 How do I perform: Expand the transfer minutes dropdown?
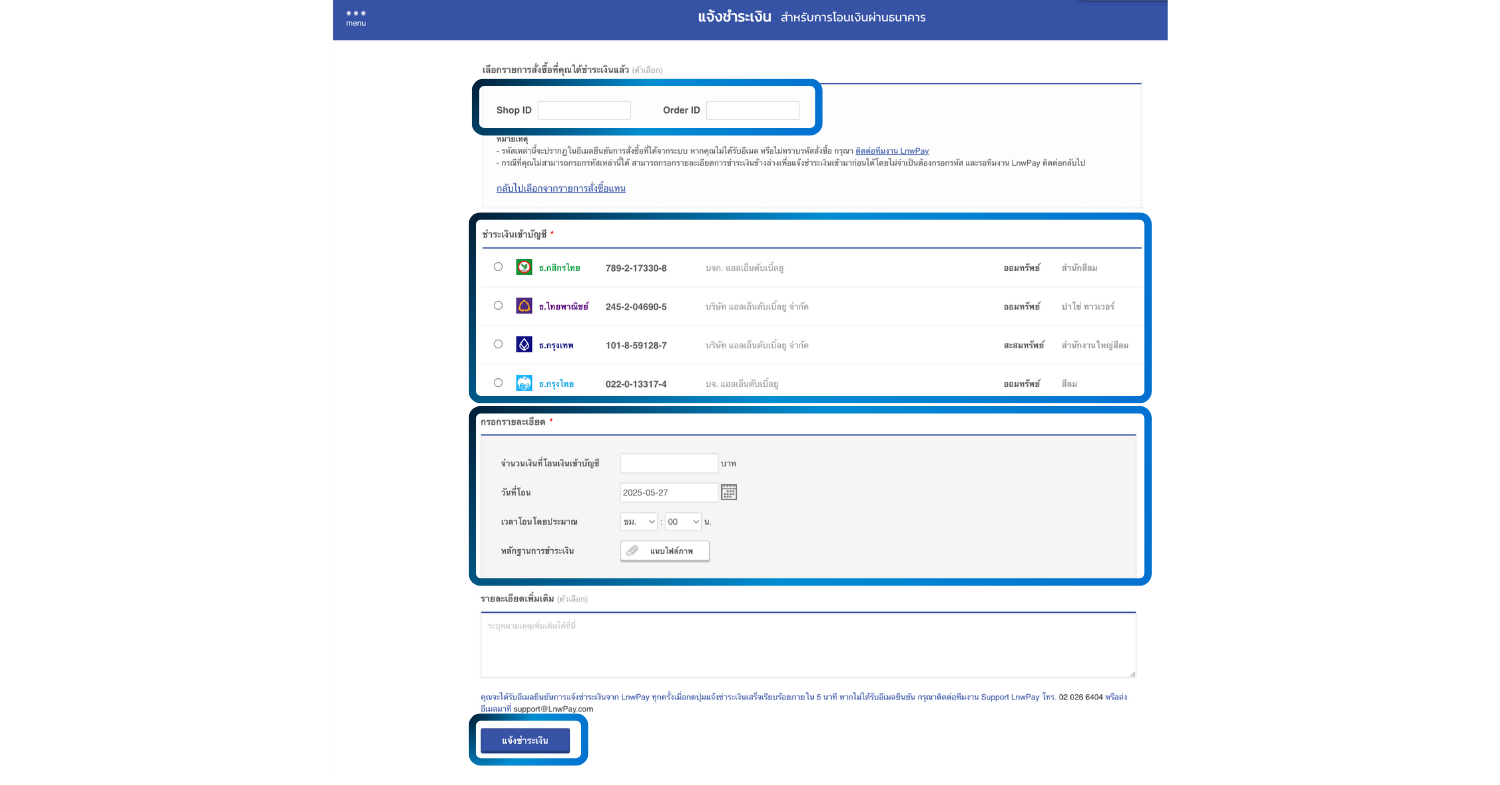pyautogui.click(x=684, y=522)
